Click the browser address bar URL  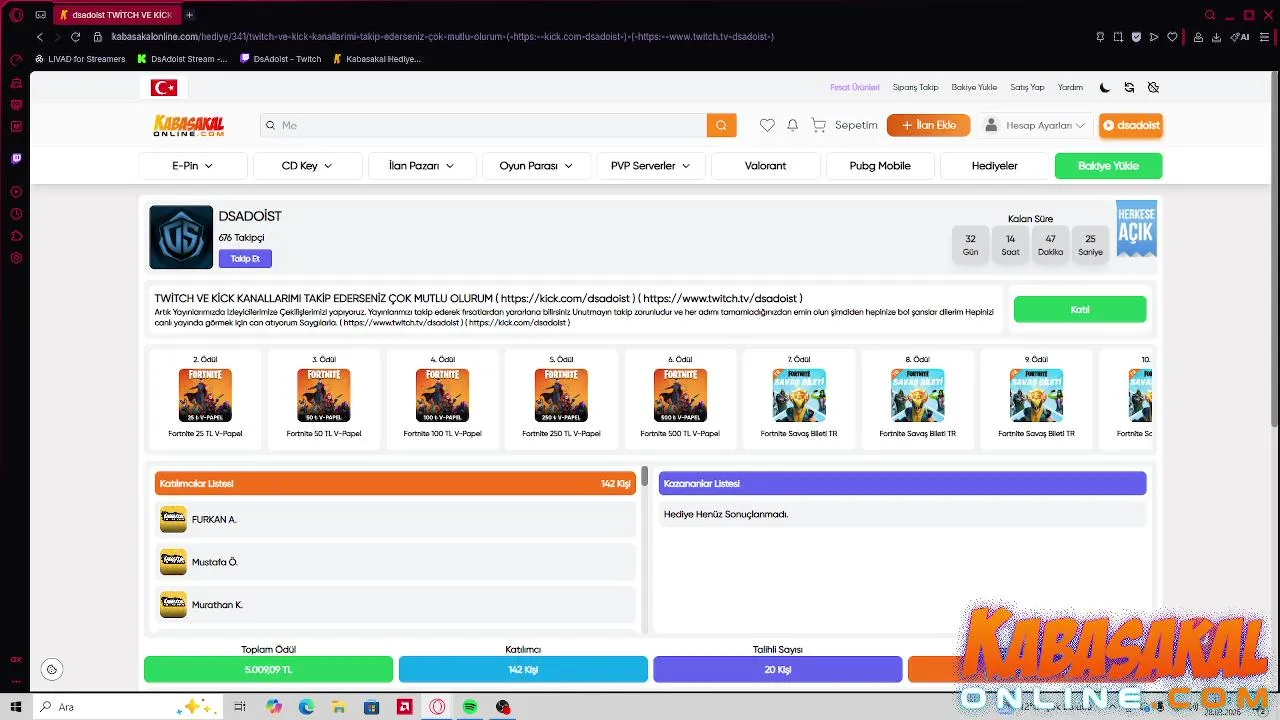443,37
